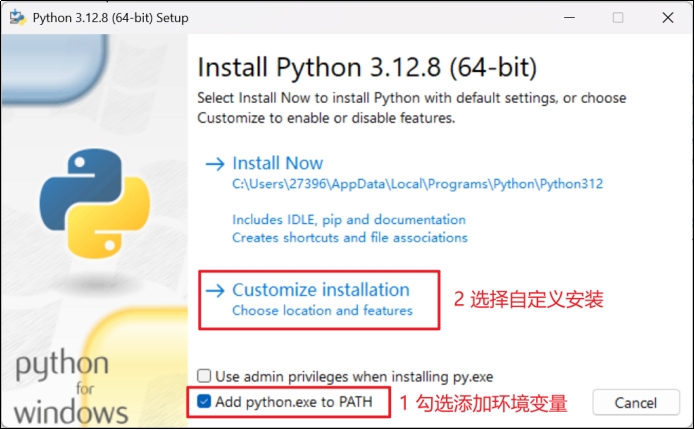Viewport: 695px width, 430px height.
Task: Click the Install Now arrow icon
Action: (x=215, y=164)
